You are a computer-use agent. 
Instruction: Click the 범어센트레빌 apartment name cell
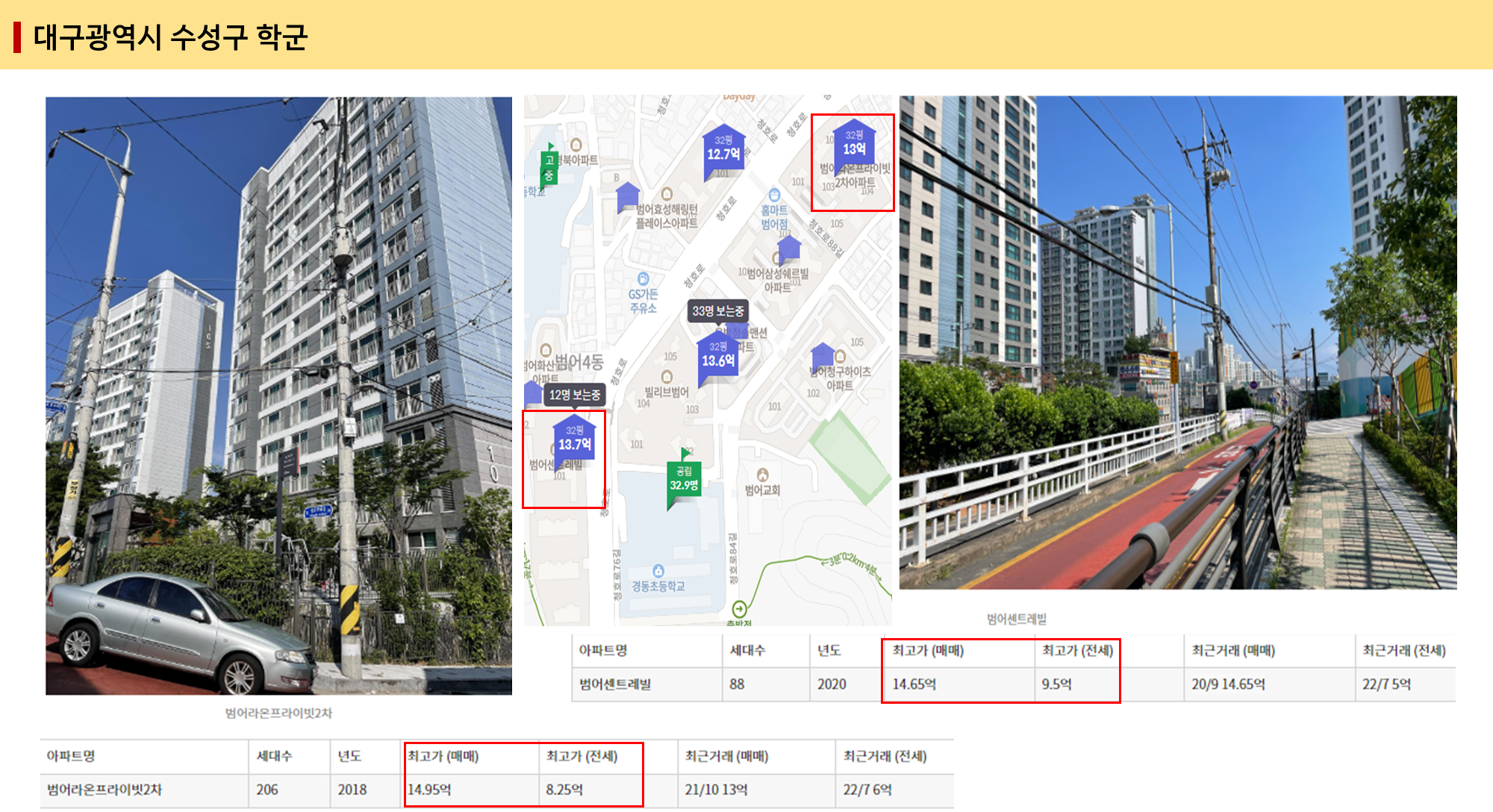(x=646, y=684)
